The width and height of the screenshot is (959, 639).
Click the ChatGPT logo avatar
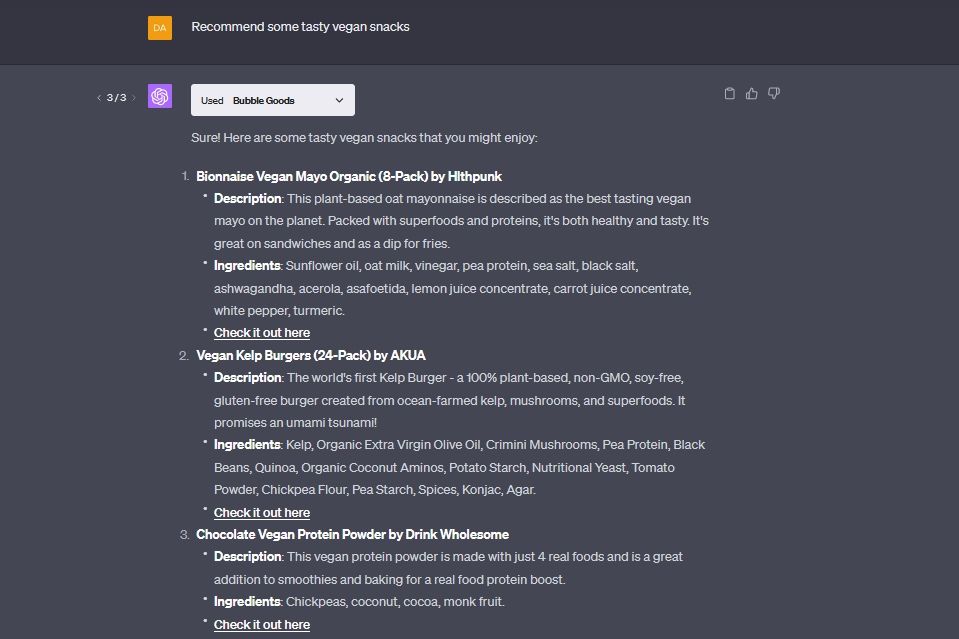coord(160,97)
